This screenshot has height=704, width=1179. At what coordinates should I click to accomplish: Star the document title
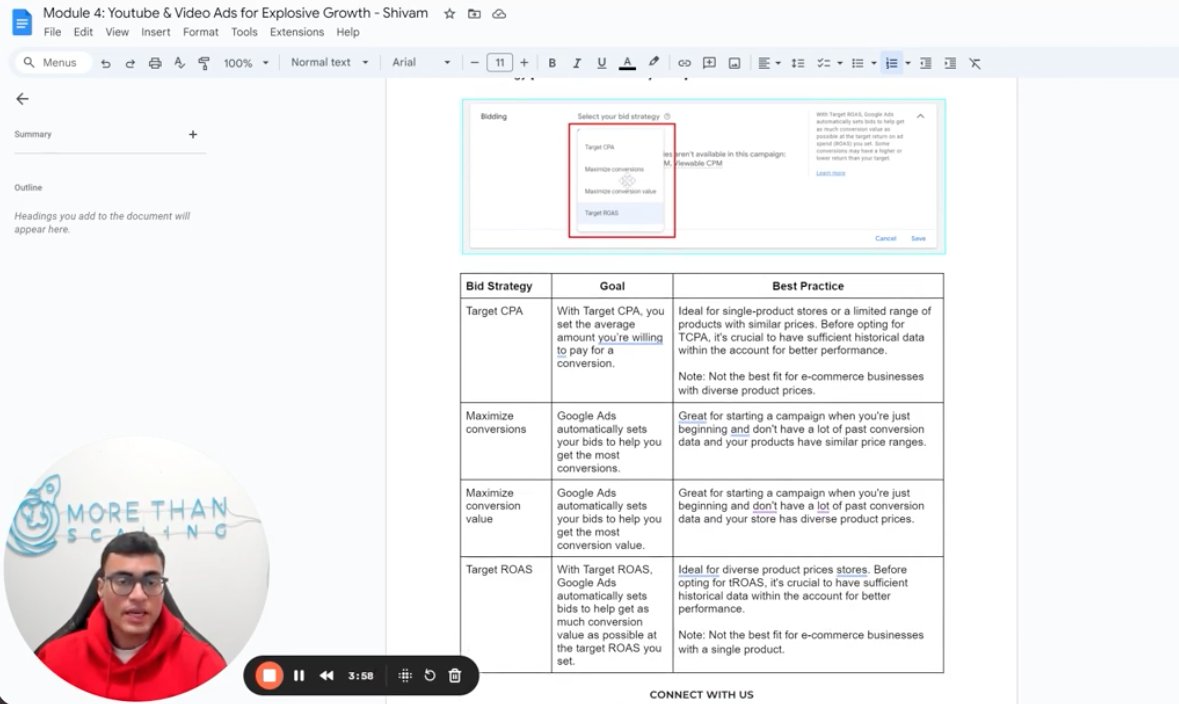pyautogui.click(x=450, y=14)
